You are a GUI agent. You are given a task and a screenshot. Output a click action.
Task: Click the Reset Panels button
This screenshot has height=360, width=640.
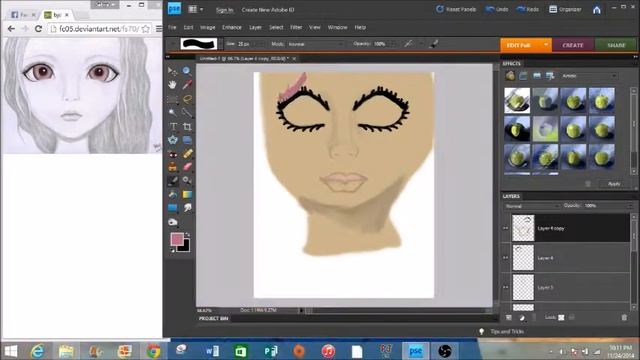pos(456,9)
